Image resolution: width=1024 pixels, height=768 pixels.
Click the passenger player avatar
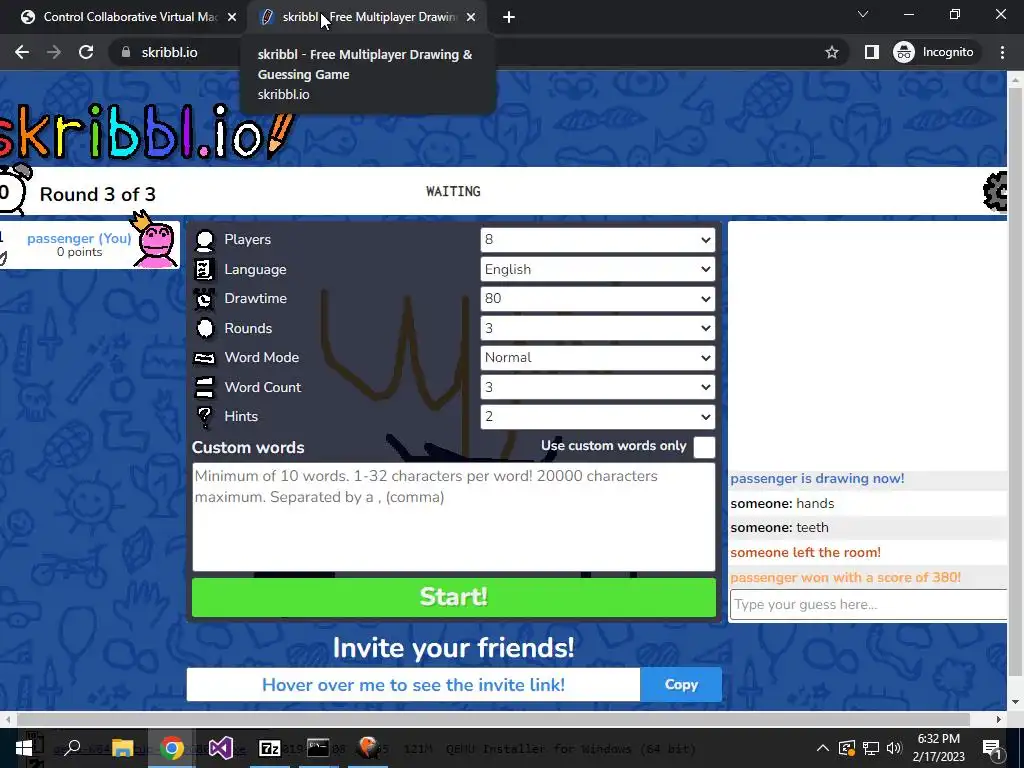click(x=155, y=240)
